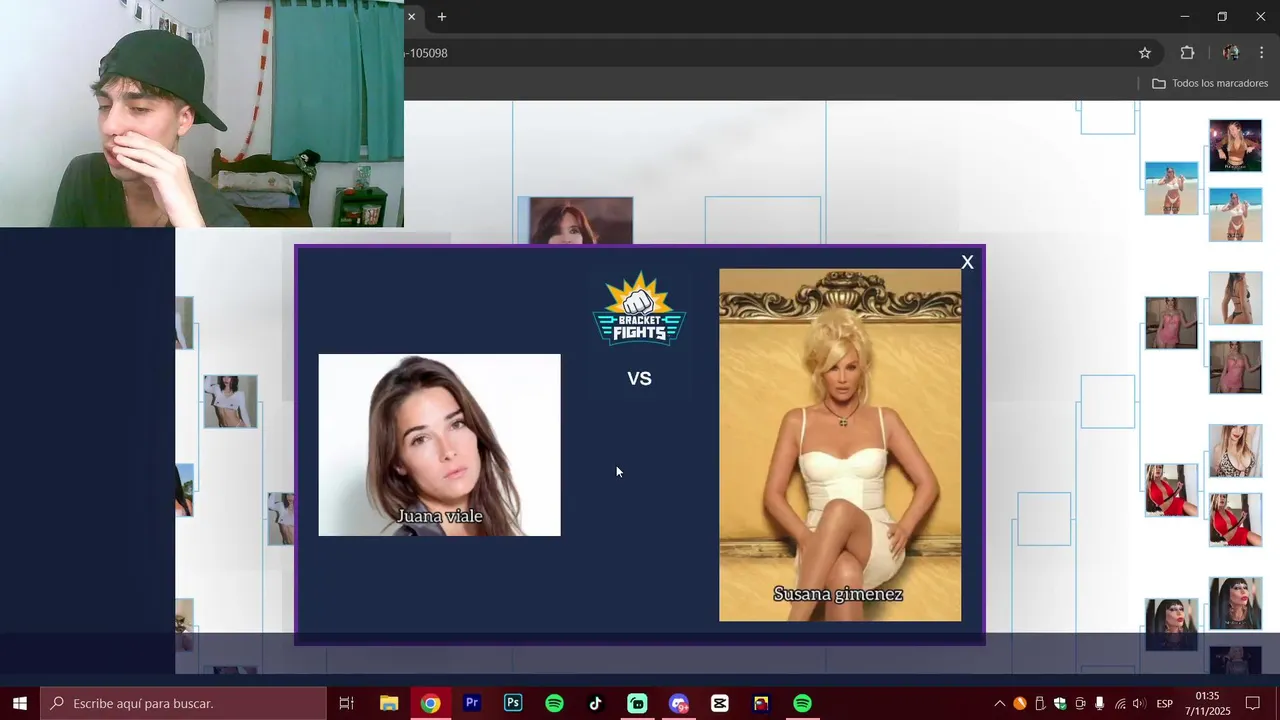Open the Spotify icon next to Photoshop

coord(554,703)
